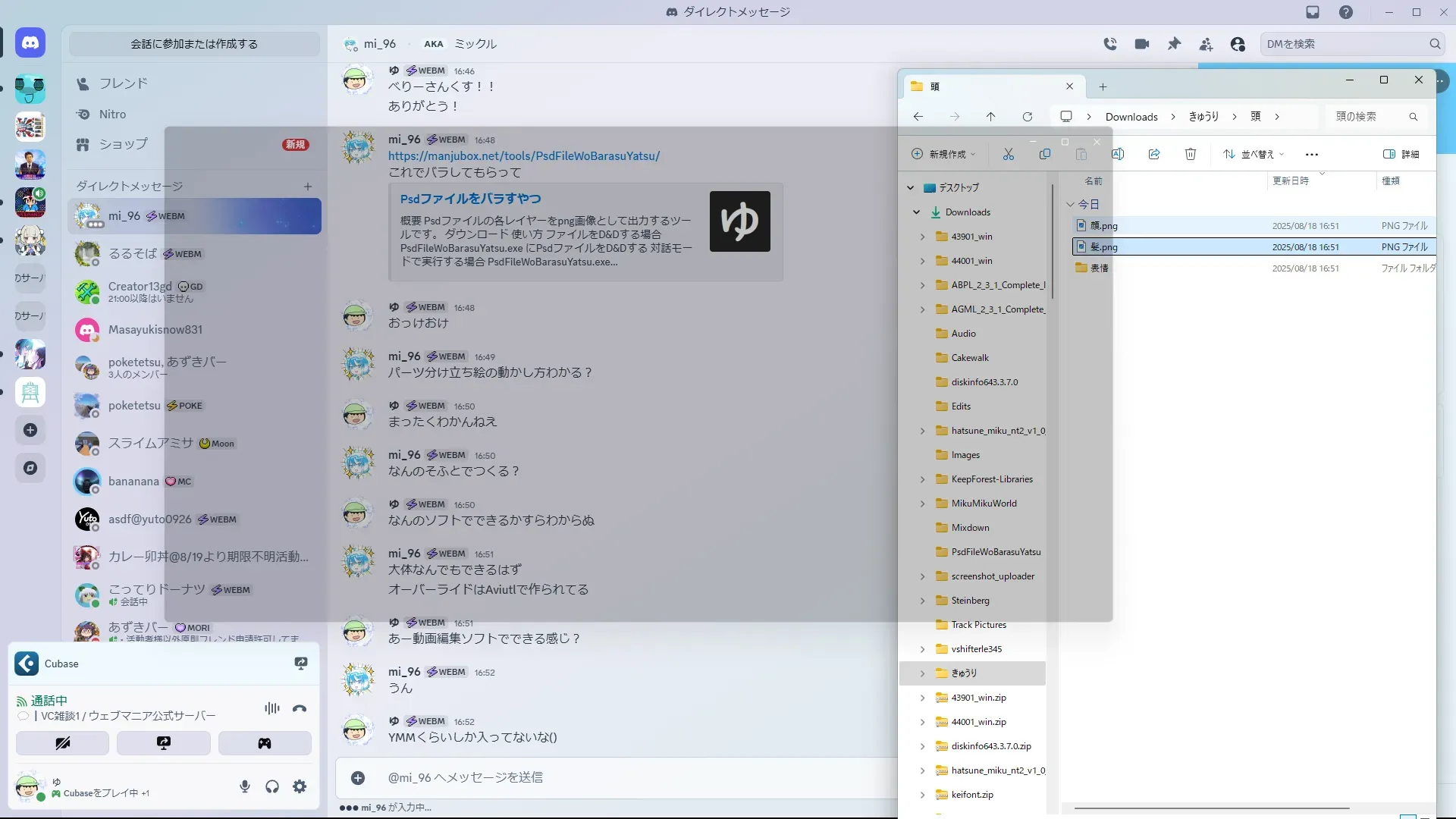Start a video call icon
The width and height of the screenshot is (1456, 819).
(1142, 44)
